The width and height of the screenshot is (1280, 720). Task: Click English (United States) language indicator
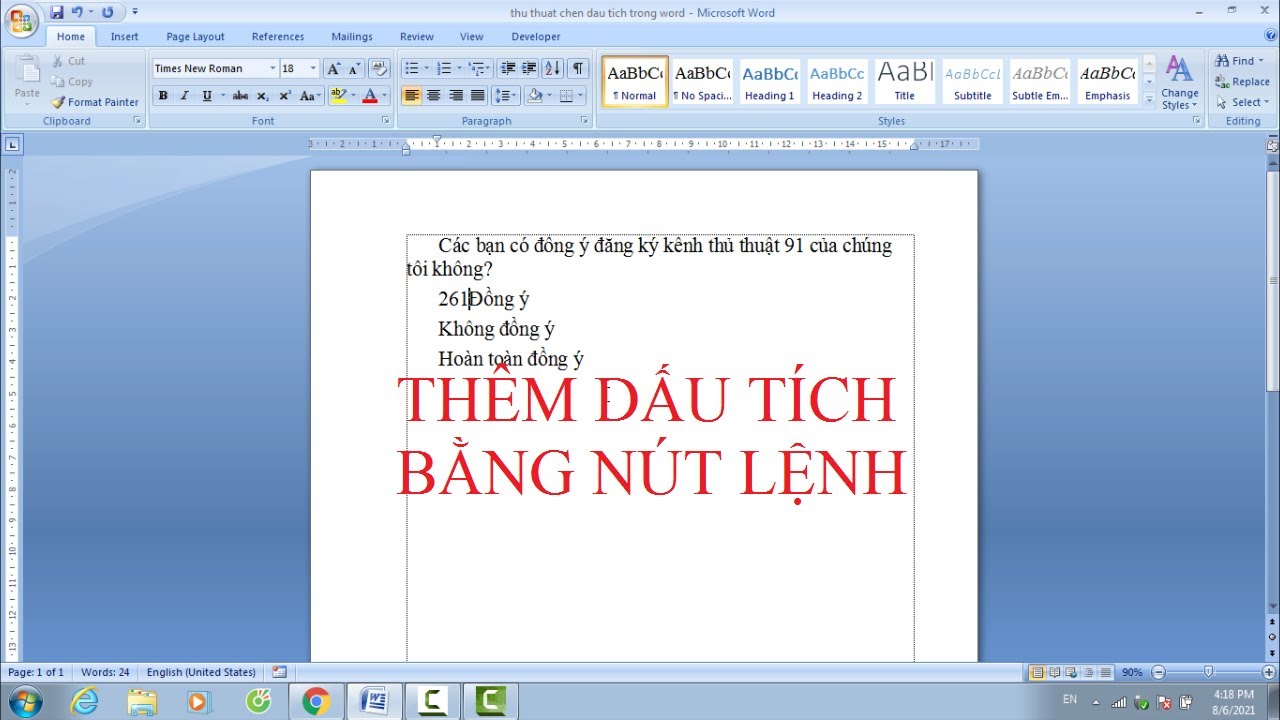pyautogui.click(x=201, y=672)
